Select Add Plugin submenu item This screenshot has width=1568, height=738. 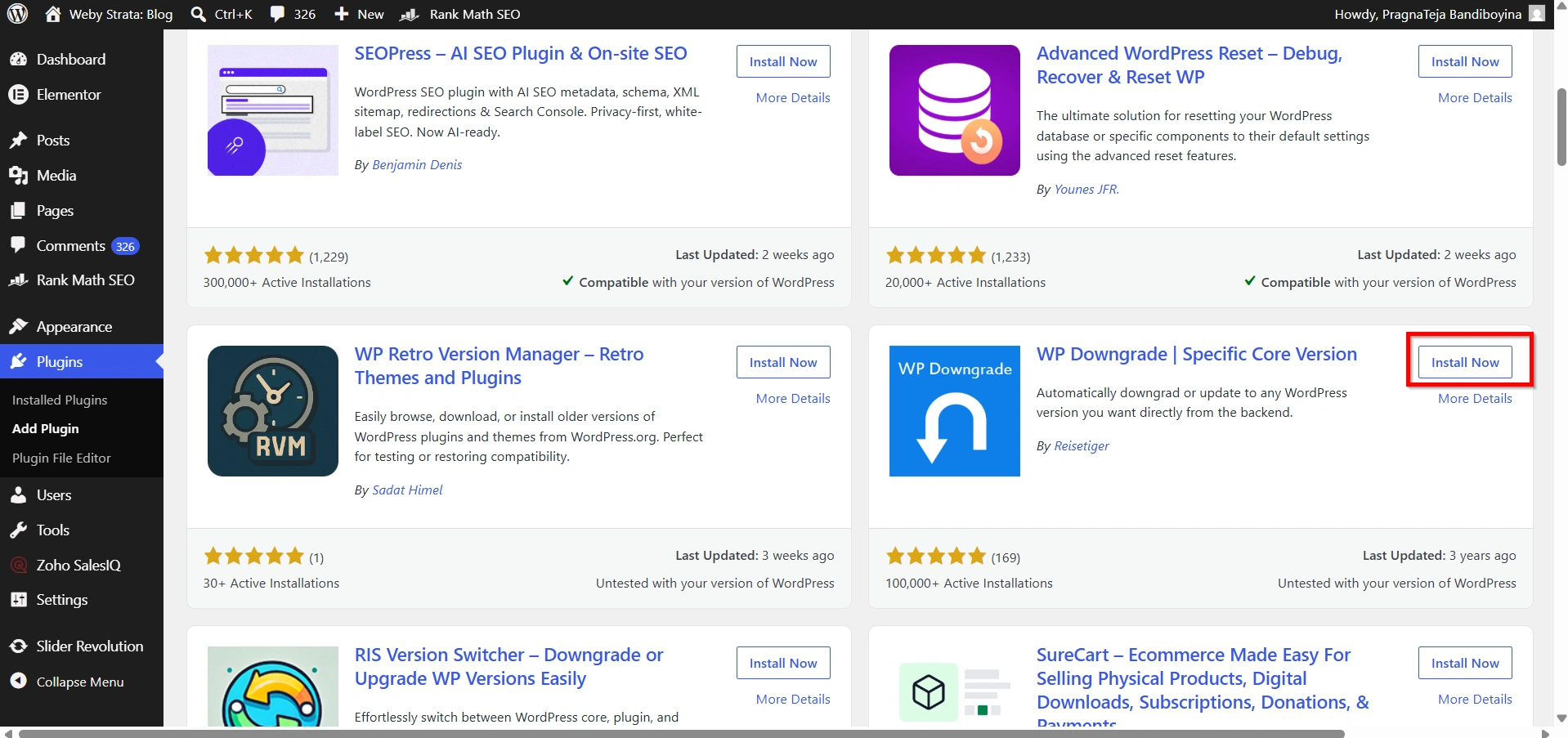click(46, 428)
